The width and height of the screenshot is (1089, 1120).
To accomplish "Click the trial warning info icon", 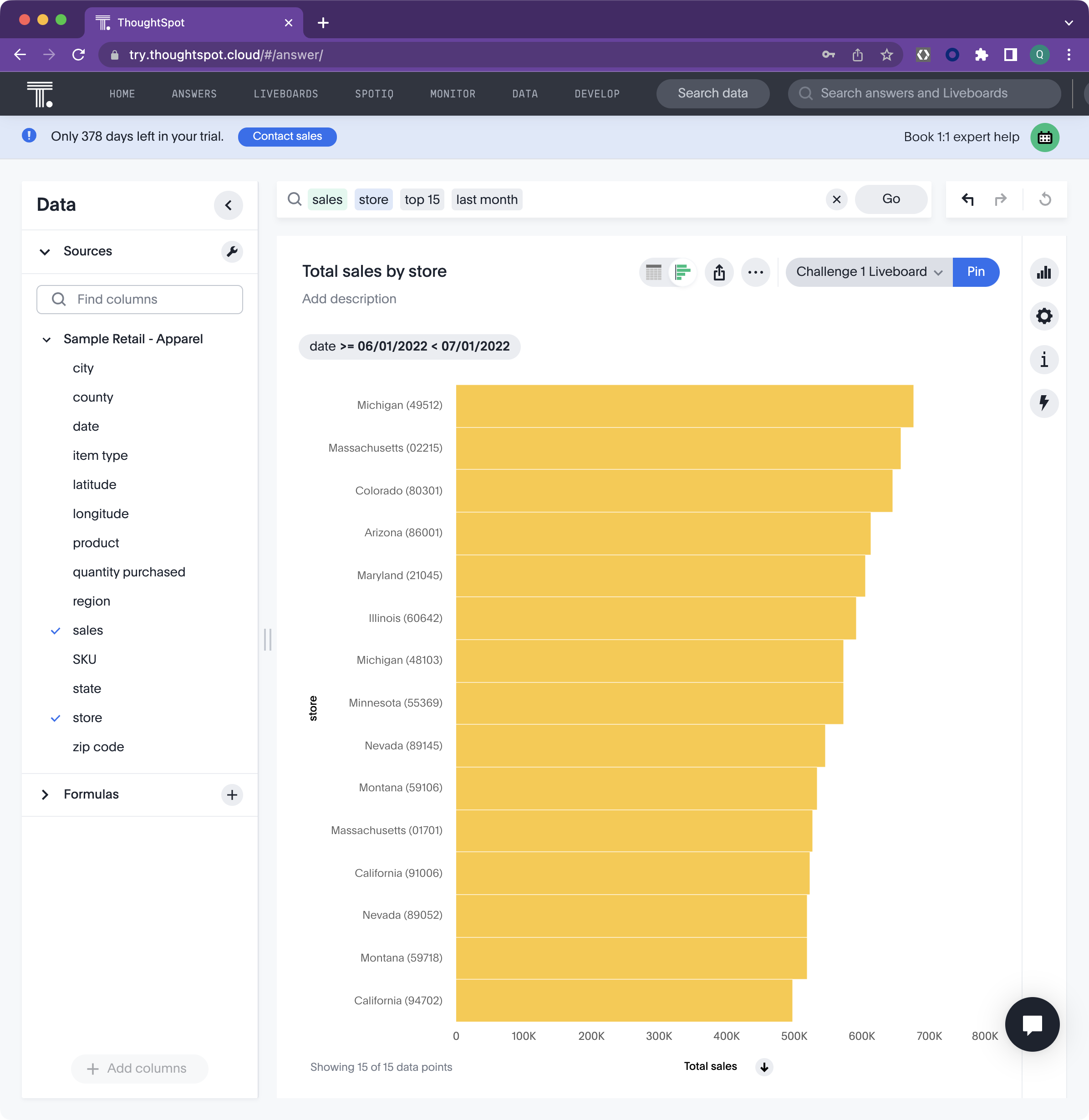I will click(29, 136).
